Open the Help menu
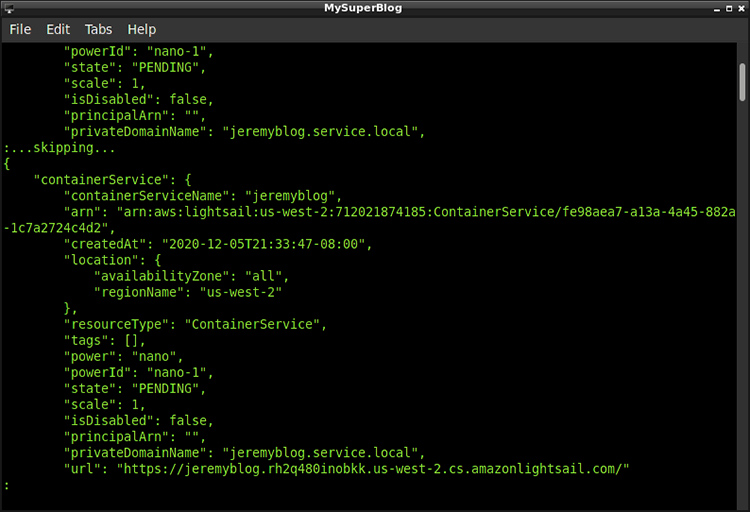The width and height of the screenshot is (750, 512). (142, 30)
